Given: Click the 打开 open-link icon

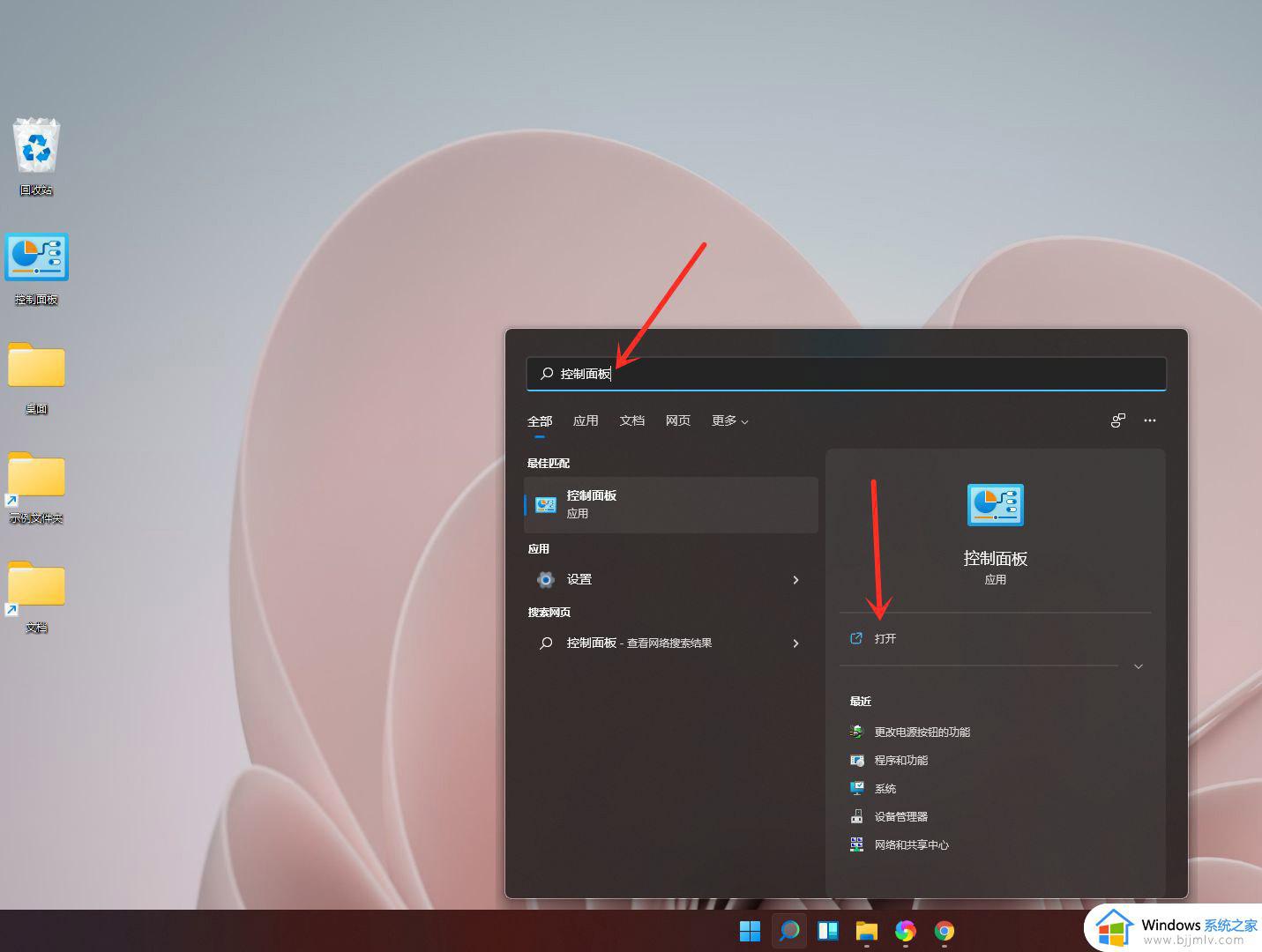Looking at the screenshot, I should click(x=855, y=638).
